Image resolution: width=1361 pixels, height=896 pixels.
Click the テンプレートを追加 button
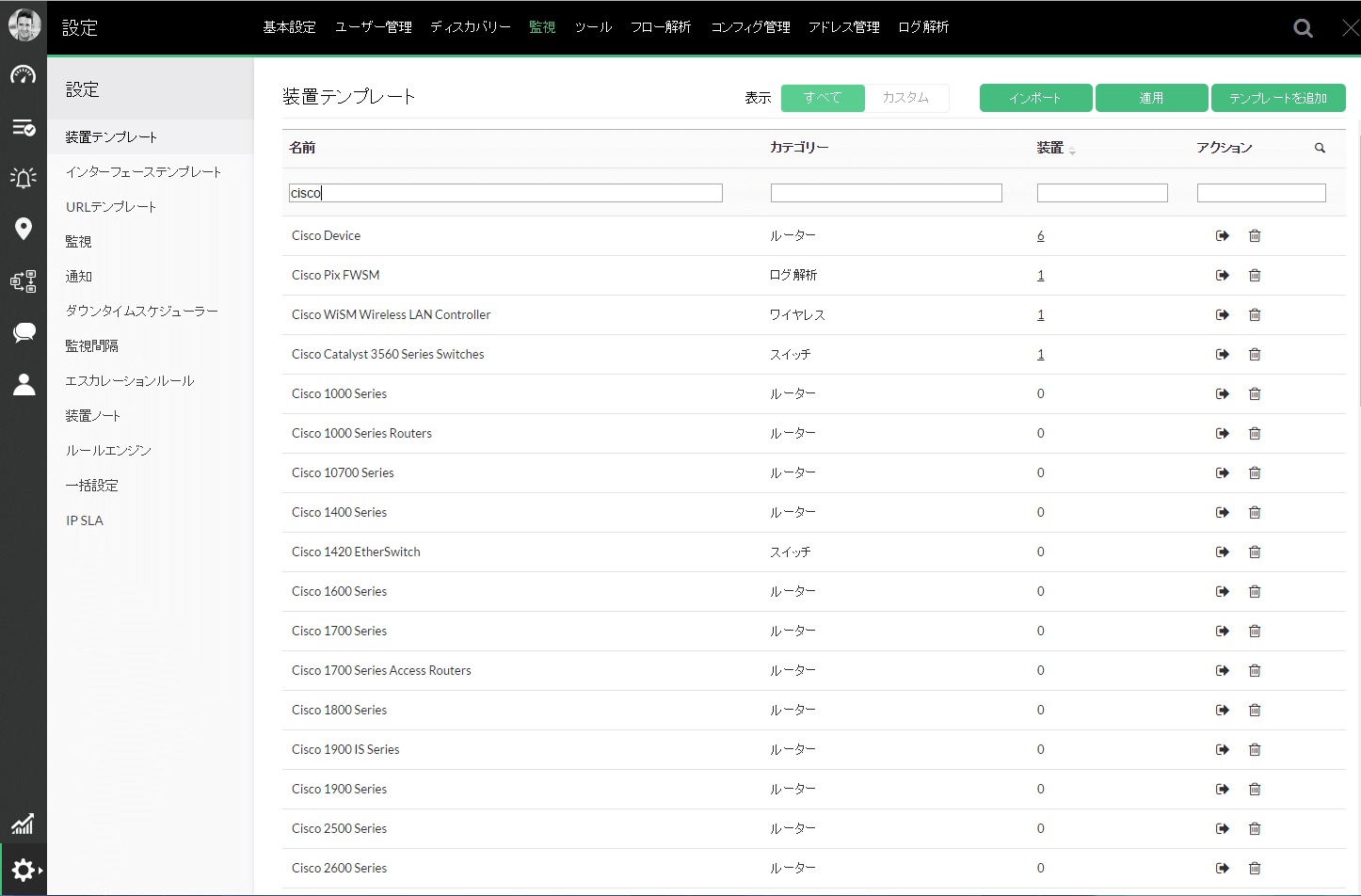1277,98
